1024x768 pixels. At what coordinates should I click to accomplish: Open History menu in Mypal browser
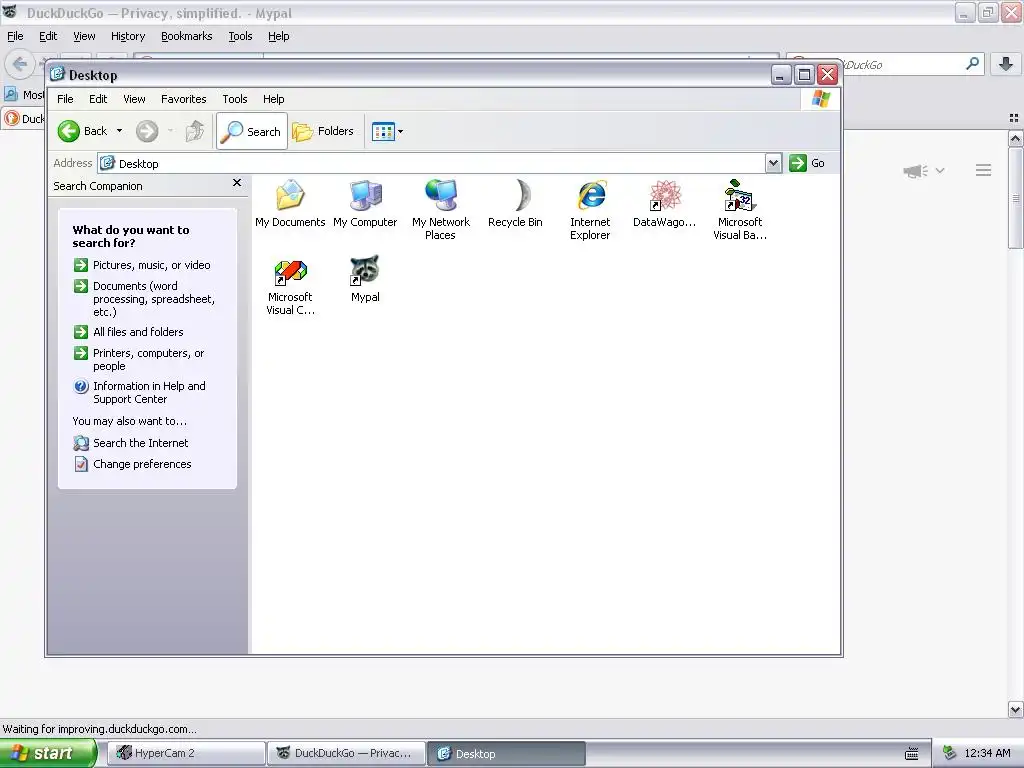128,36
